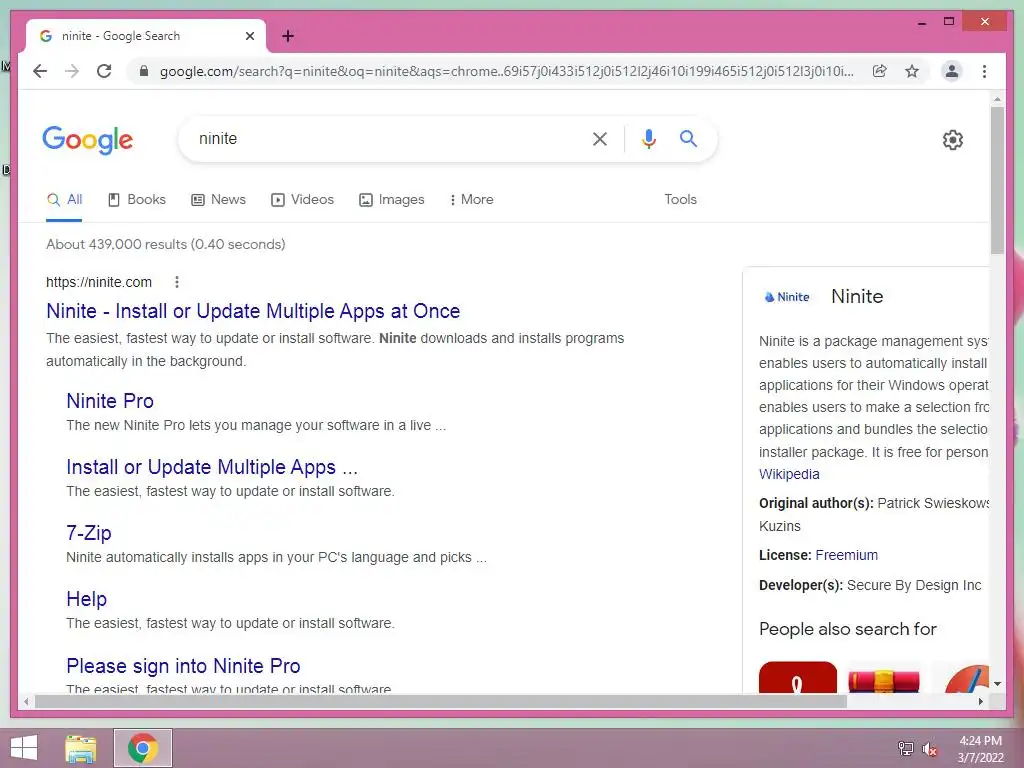1024x768 pixels.
Task: Open File Explorer from the taskbar
Action: (x=81, y=748)
